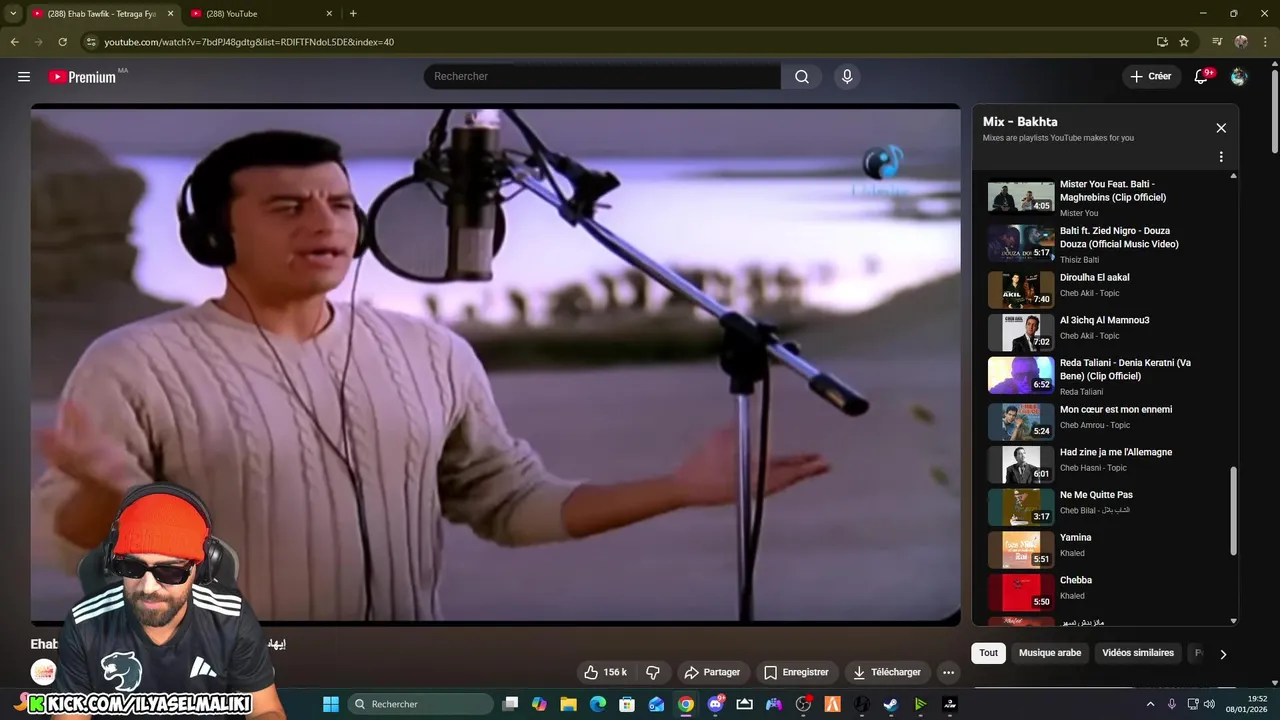
Task: Open a new browser tab
Action: [x=353, y=14]
